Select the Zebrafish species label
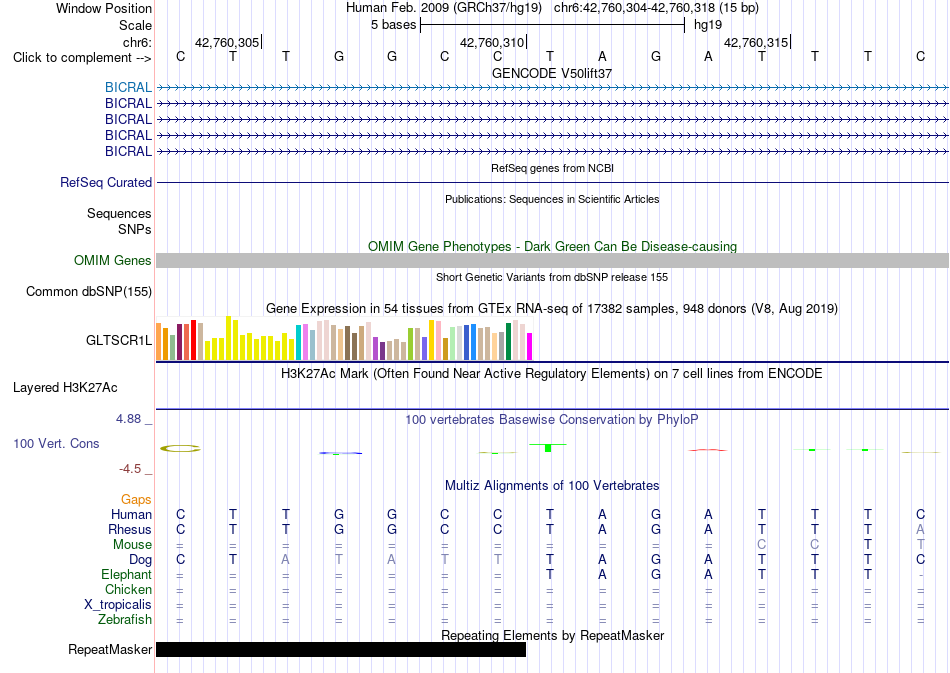The height and width of the screenshot is (673, 950). coord(125,620)
